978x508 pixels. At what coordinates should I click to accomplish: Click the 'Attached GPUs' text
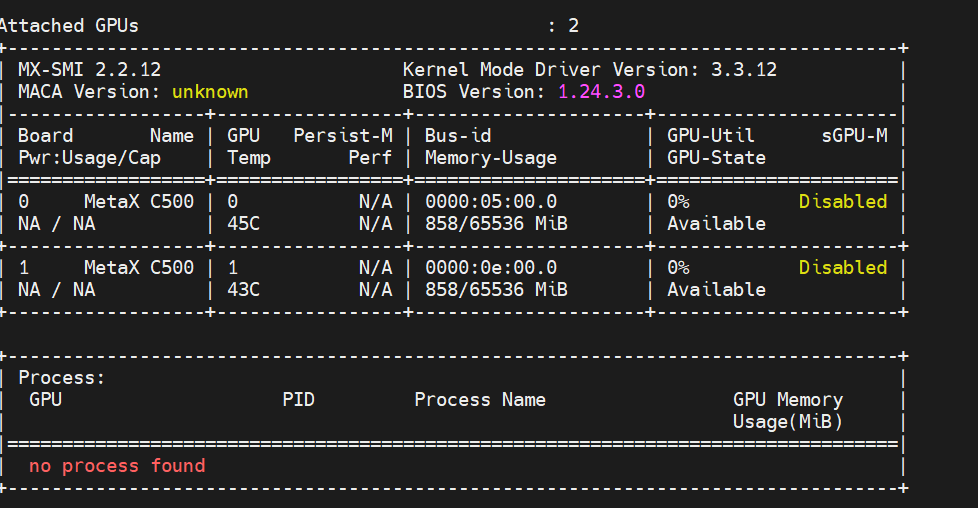[x=69, y=26]
